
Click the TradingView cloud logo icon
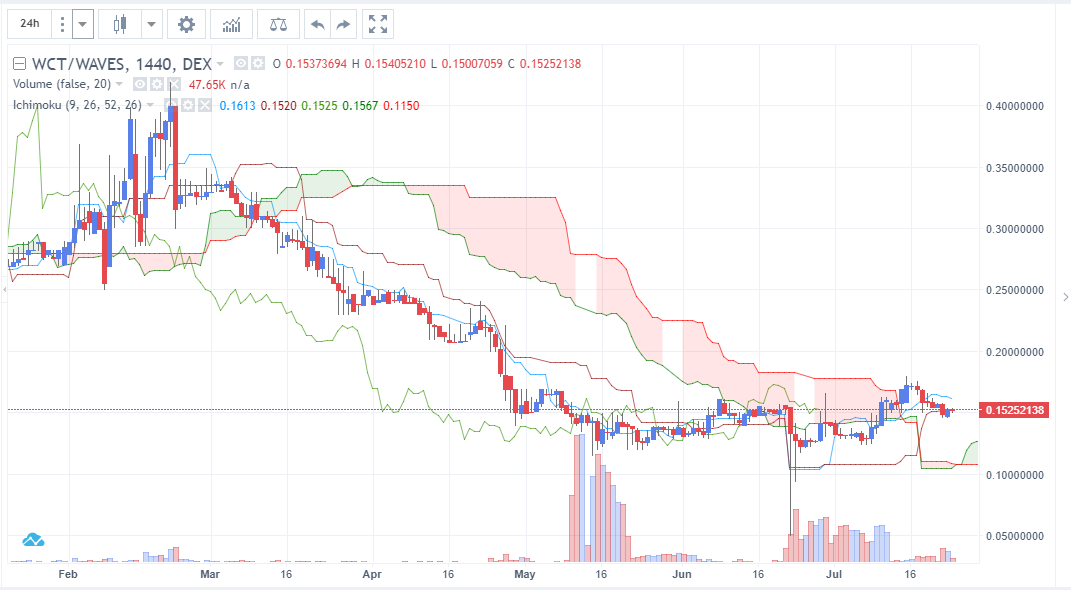pos(33,540)
